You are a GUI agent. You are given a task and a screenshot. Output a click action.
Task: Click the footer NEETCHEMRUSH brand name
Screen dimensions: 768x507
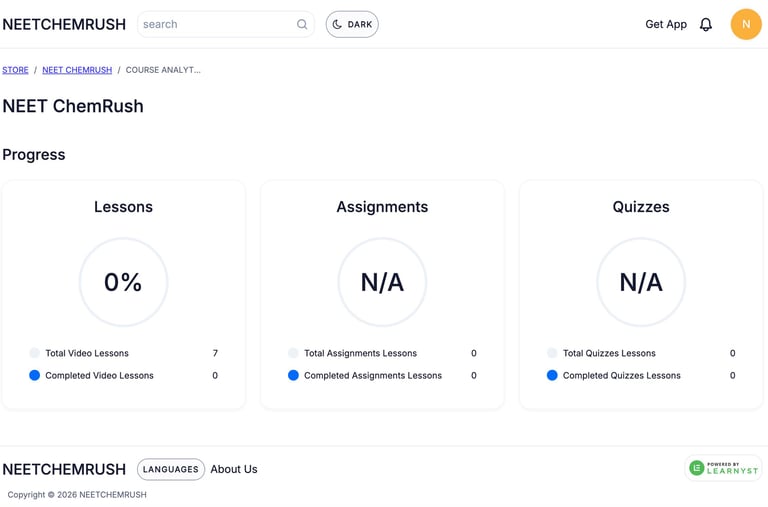(x=64, y=469)
